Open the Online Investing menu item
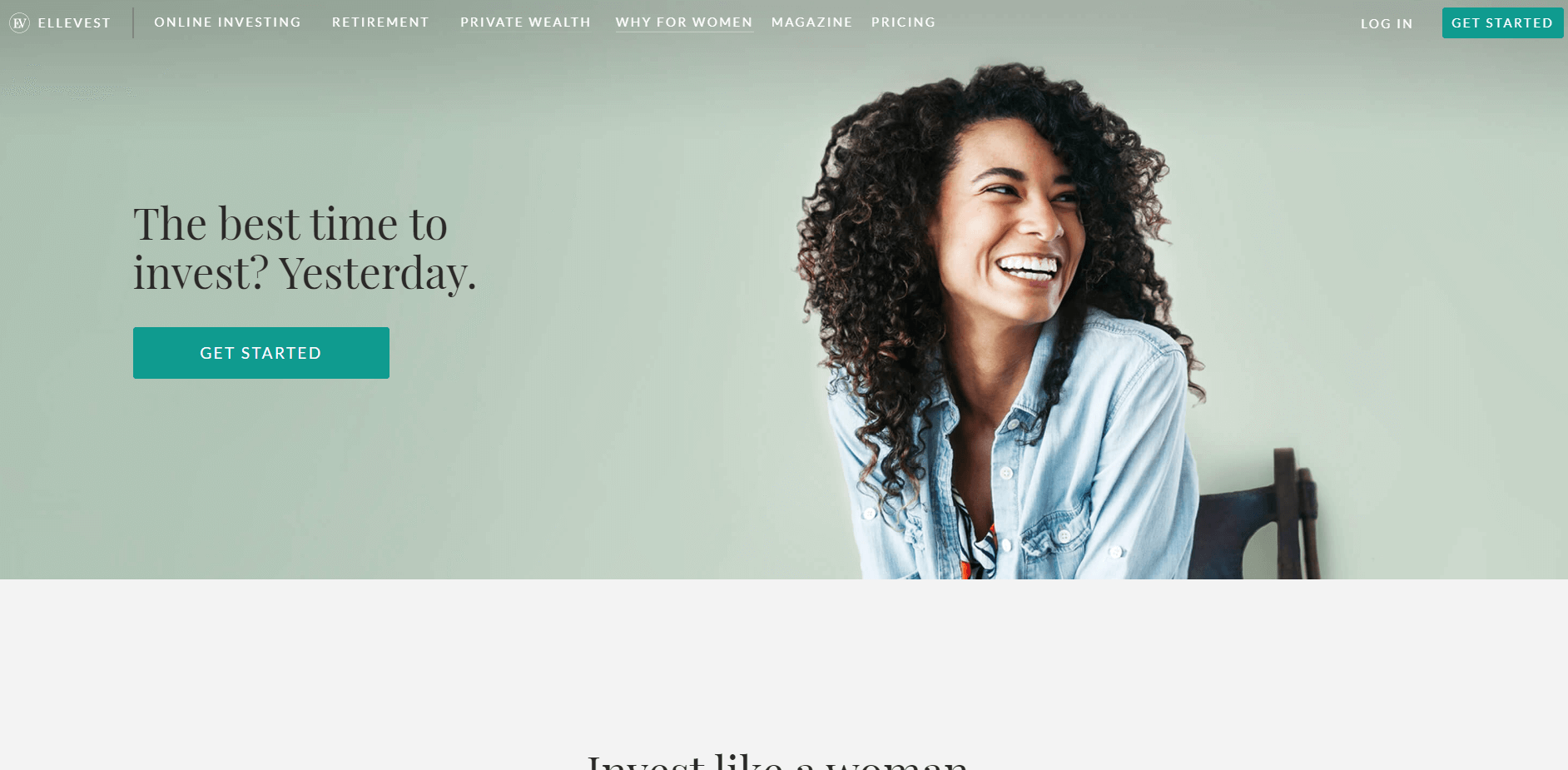1568x770 pixels. pos(227,22)
